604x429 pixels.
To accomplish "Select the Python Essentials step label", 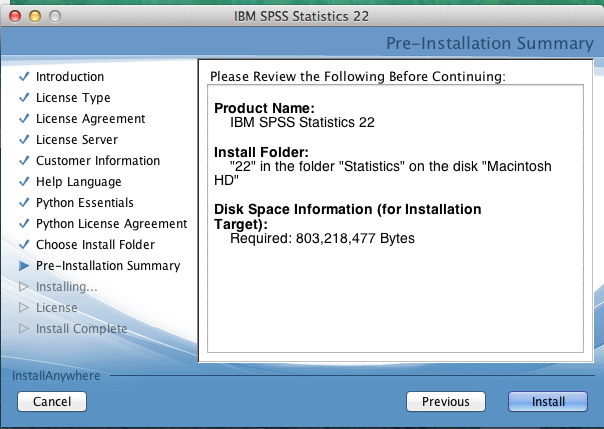I will (x=85, y=203).
